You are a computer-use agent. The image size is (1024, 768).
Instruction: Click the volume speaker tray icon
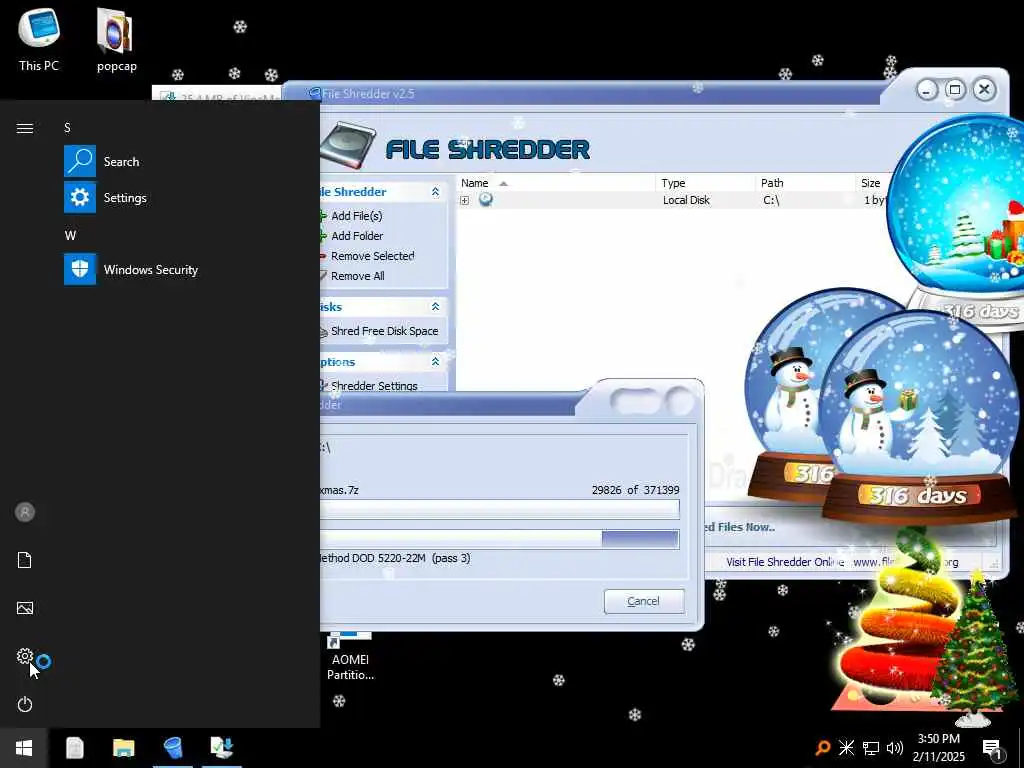pos(895,748)
